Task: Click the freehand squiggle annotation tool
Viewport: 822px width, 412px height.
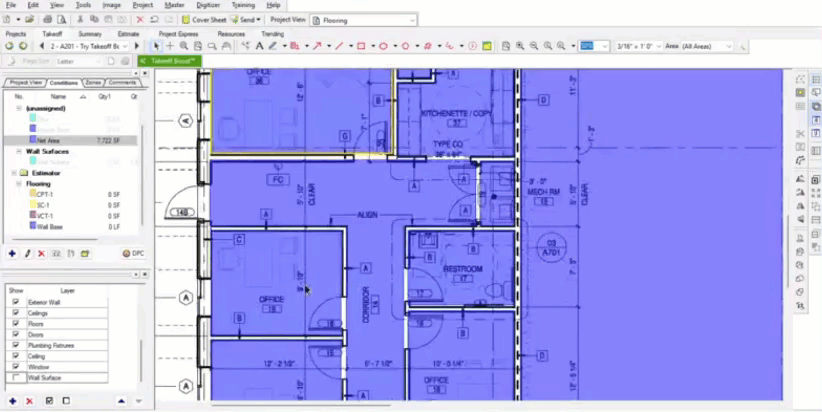Action: (449, 46)
